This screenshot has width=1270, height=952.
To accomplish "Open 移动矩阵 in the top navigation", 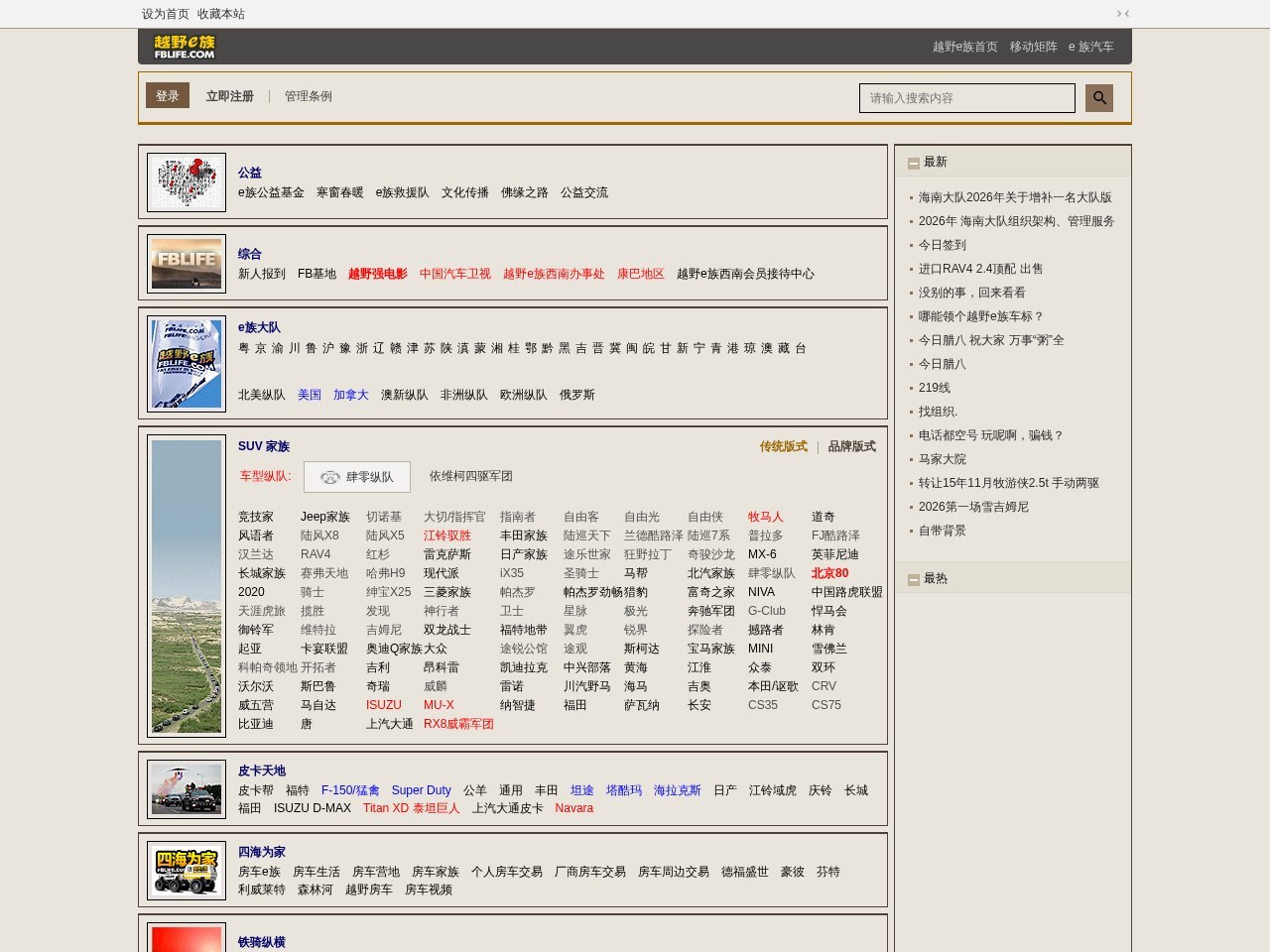I will 1033,47.
